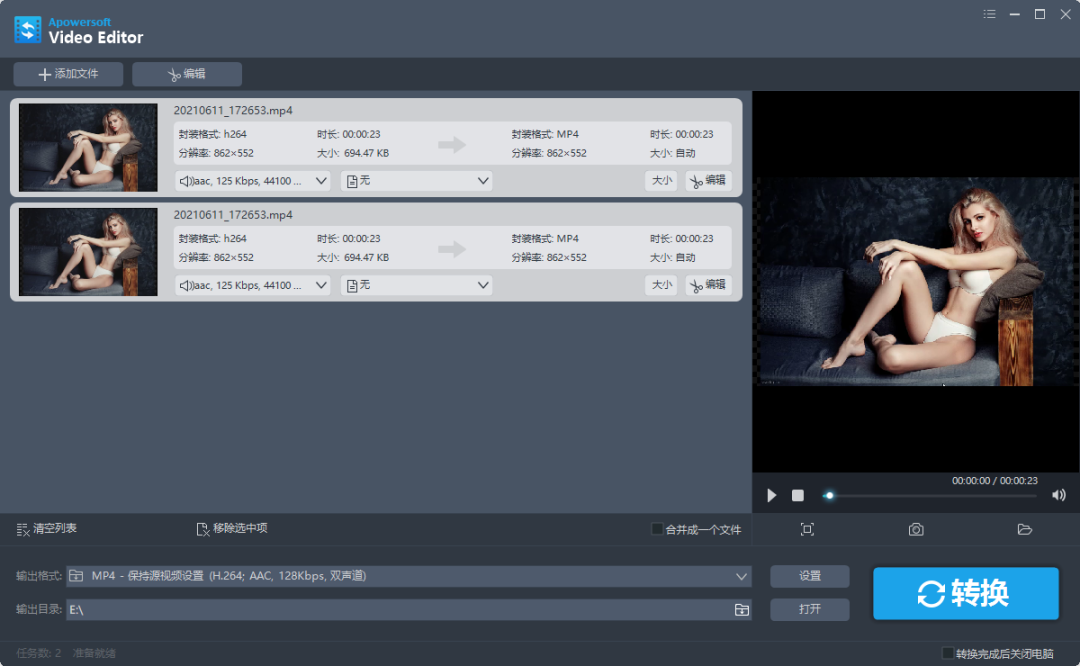Click the 设置 settings button
Screen dimensions: 1080x666
809,576
